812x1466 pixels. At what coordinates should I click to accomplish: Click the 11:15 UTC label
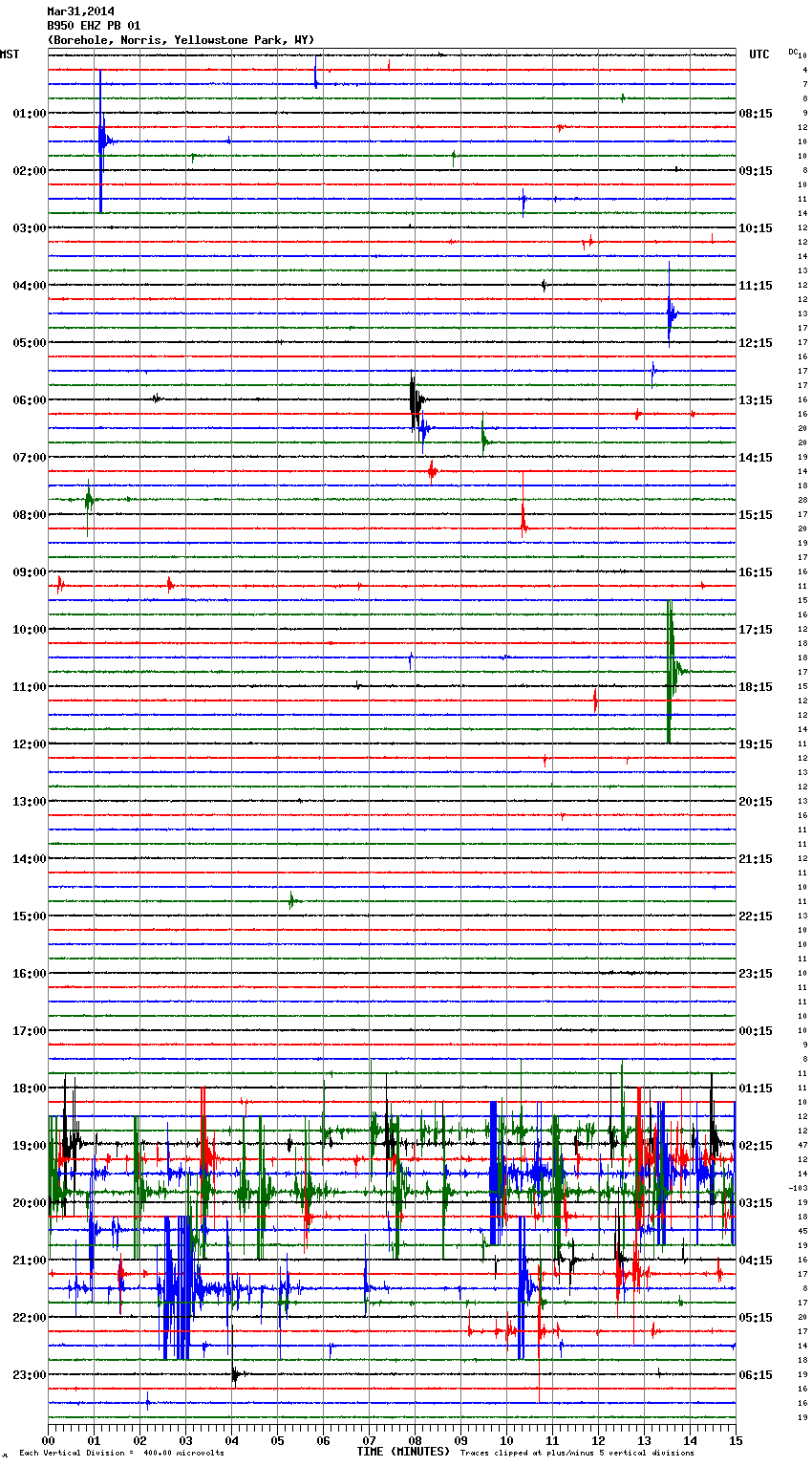pyautogui.click(x=756, y=286)
